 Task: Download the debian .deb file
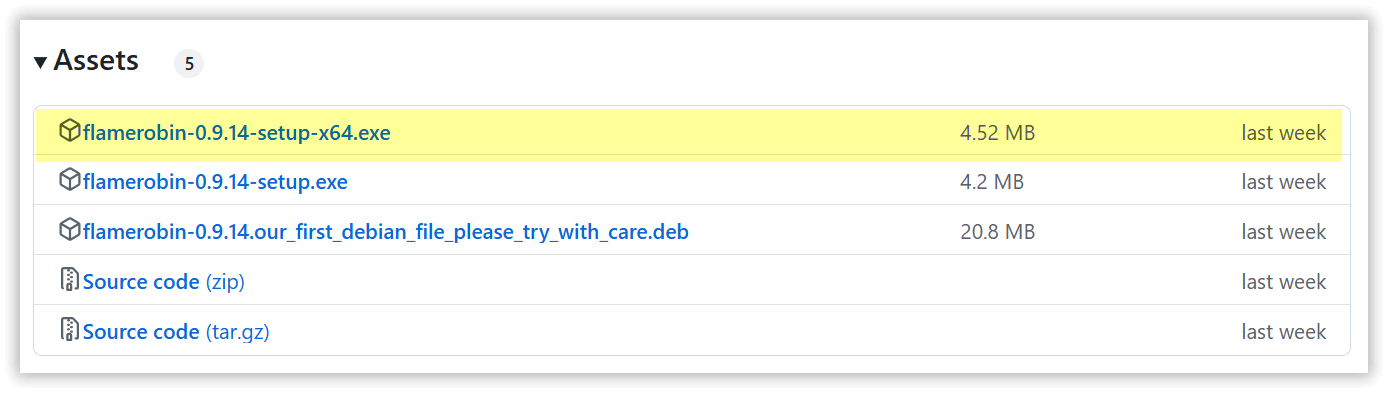pos(386,233)
